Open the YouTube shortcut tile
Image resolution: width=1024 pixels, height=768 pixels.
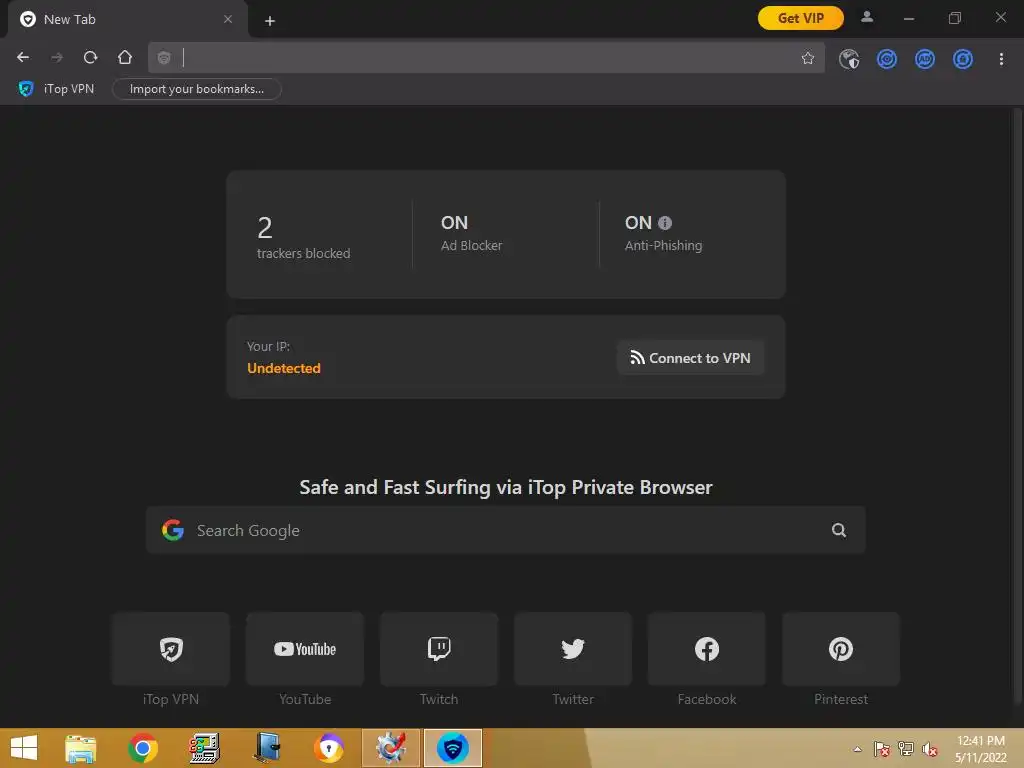tap(305, 649)
